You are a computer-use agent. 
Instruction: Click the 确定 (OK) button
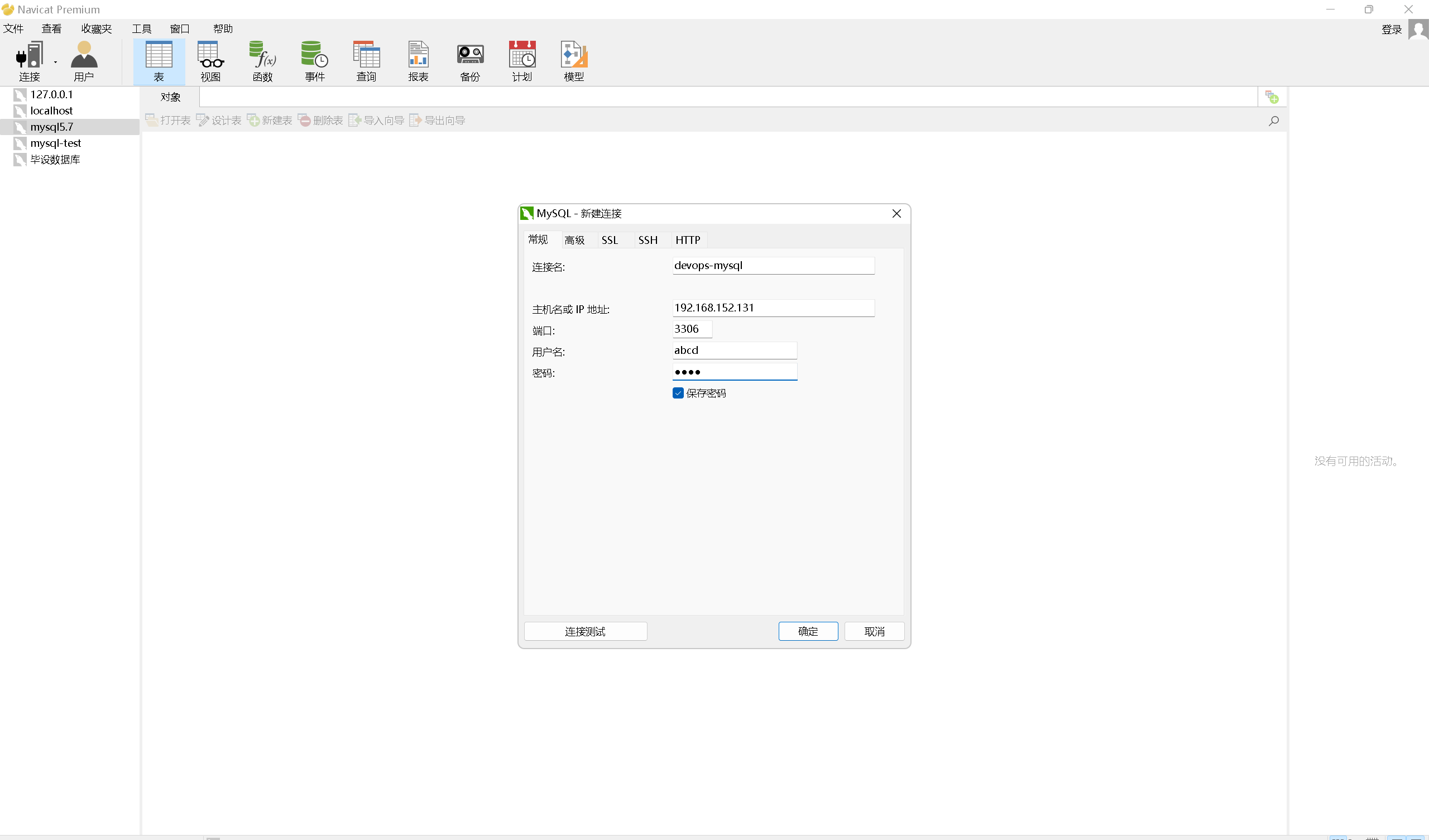(x=808, y=631)
